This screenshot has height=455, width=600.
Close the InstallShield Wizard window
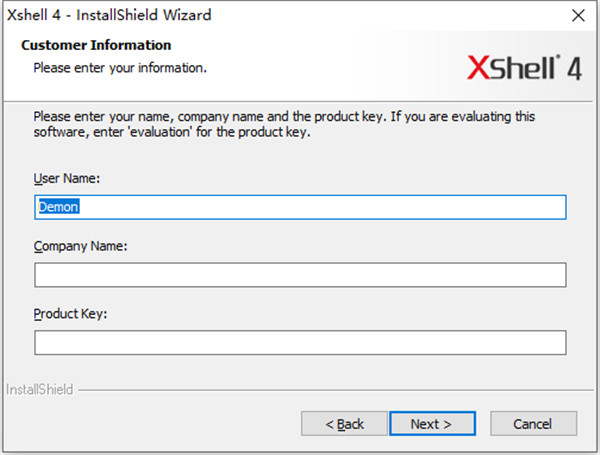point(578,16)
